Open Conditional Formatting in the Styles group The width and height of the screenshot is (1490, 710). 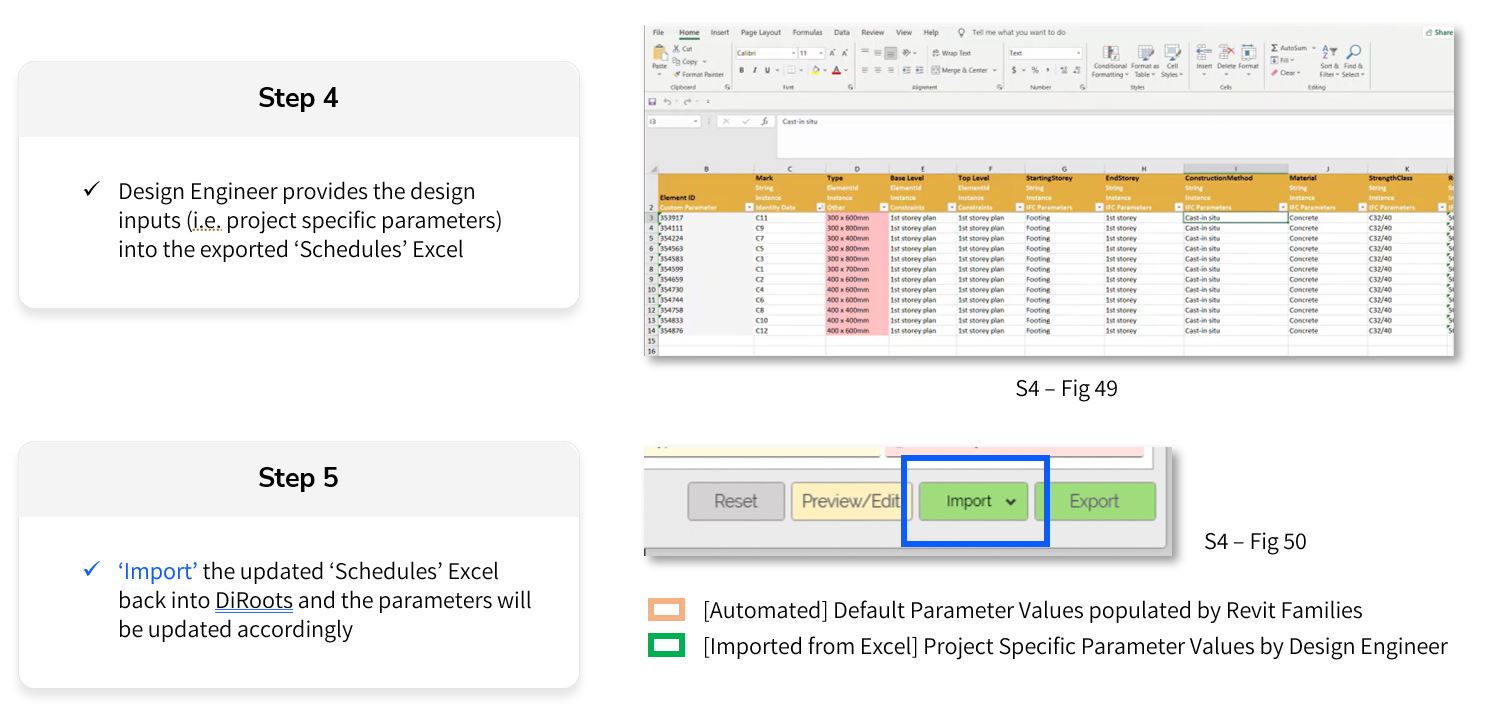point(1110,53)
